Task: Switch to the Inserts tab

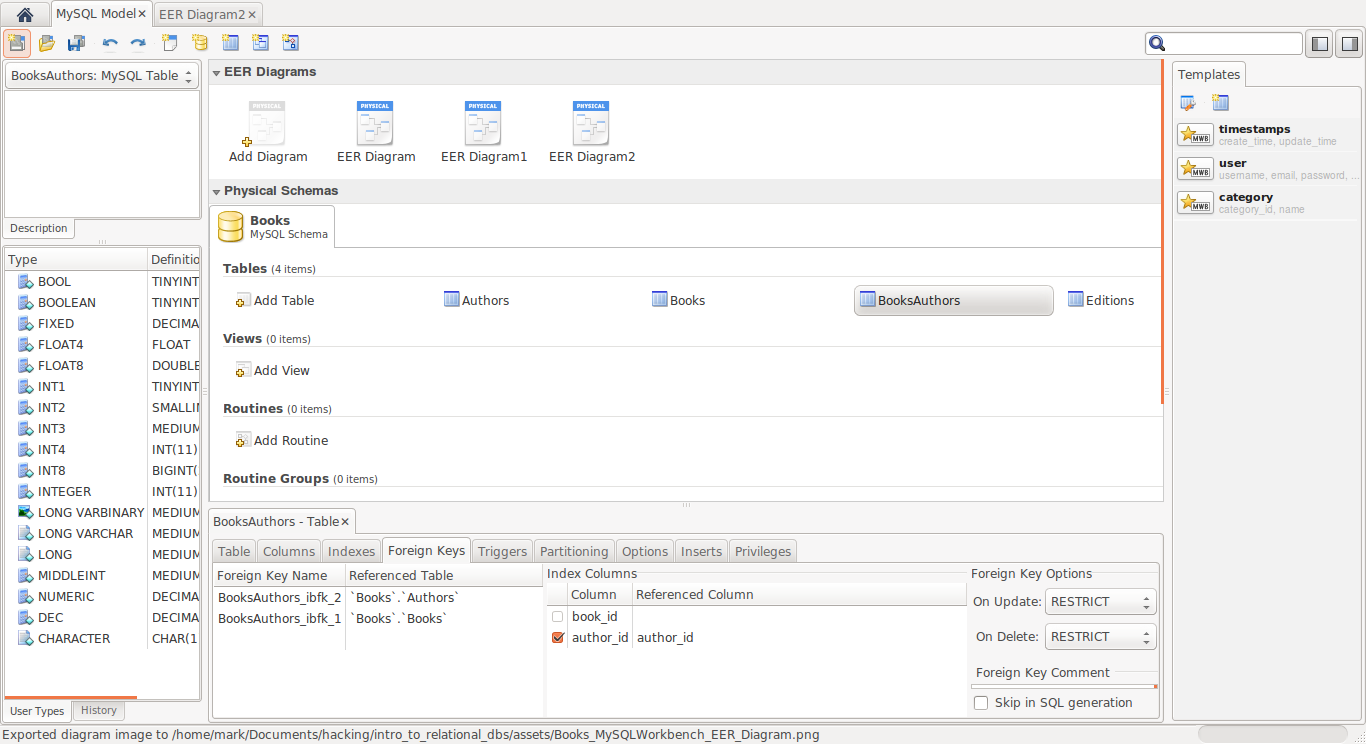Action: [701, 551]
